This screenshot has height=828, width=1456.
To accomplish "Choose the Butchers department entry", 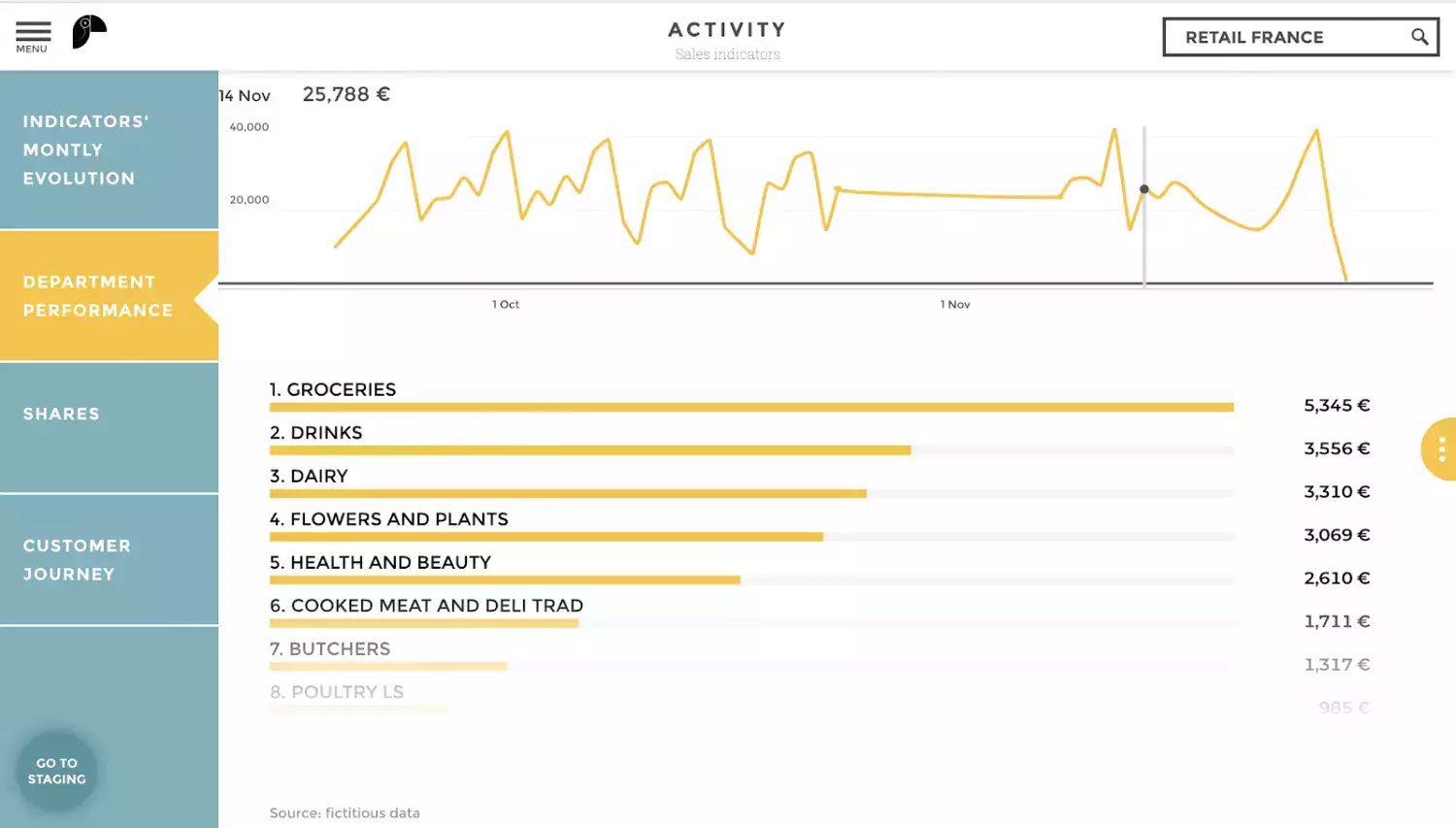I will coord(330,649).
